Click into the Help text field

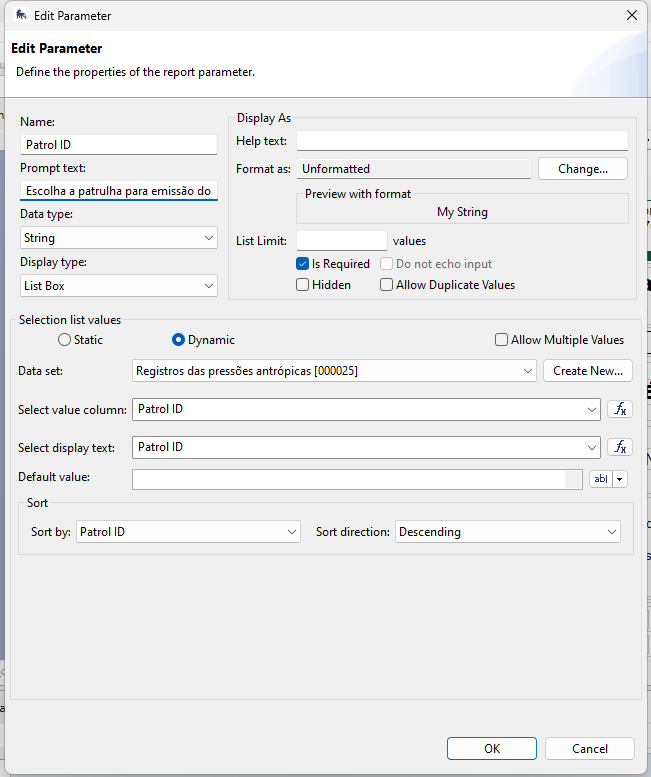coord(462,141)
